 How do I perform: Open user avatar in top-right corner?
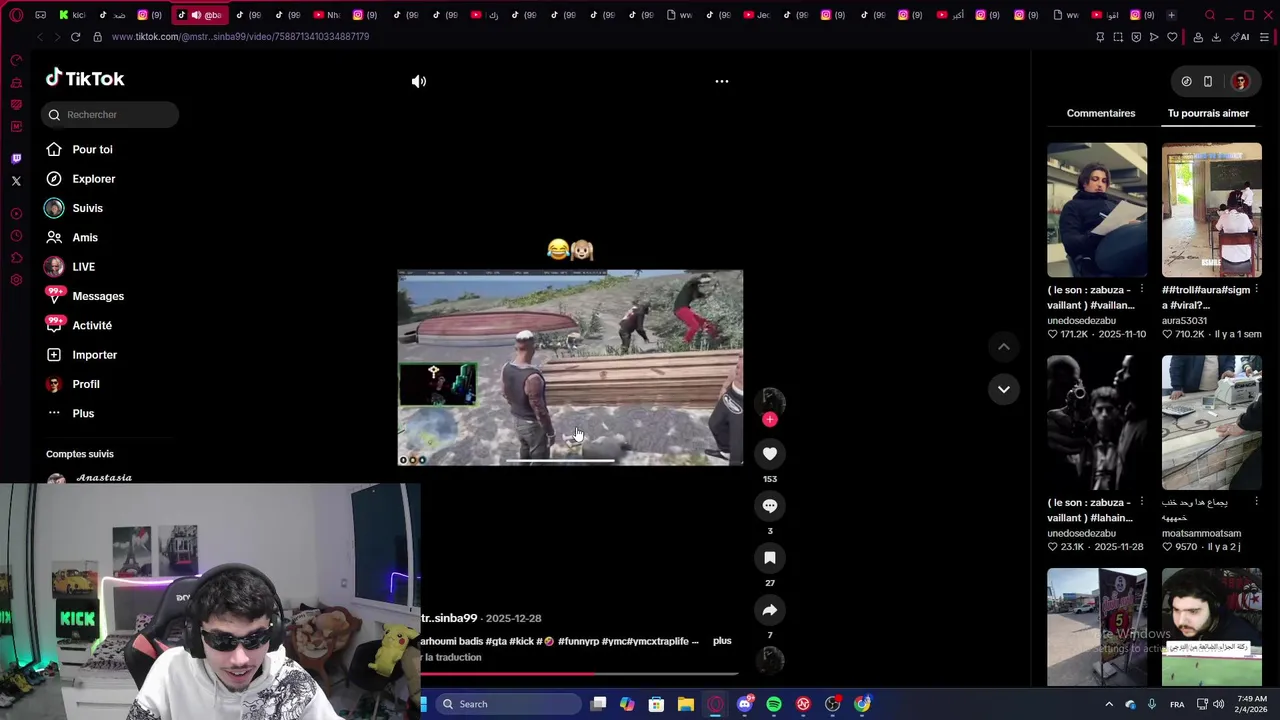click(1240, 81)
